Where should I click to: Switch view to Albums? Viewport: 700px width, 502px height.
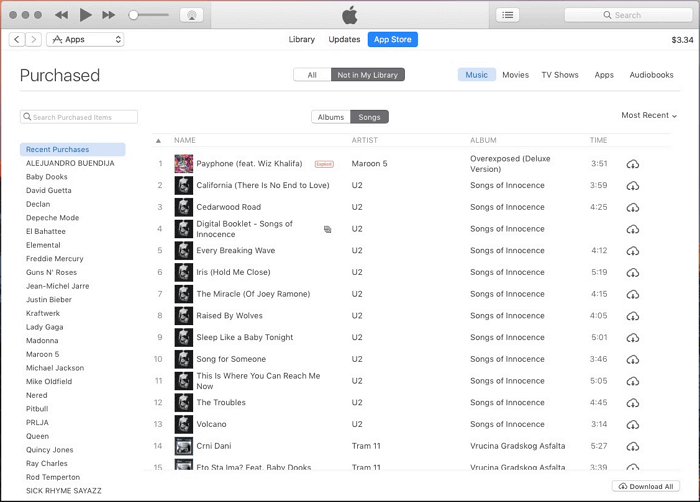331,117
